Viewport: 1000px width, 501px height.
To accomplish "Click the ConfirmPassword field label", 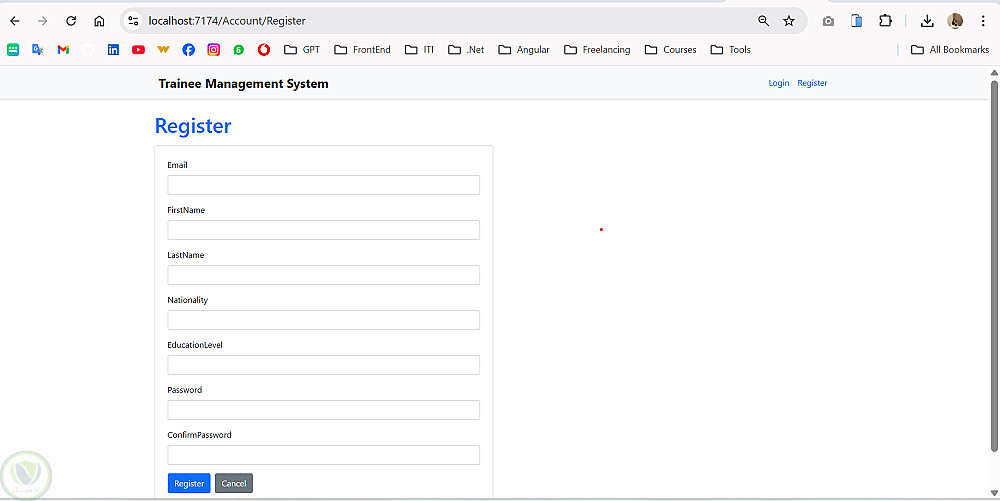I will click(x=199, y=435).
